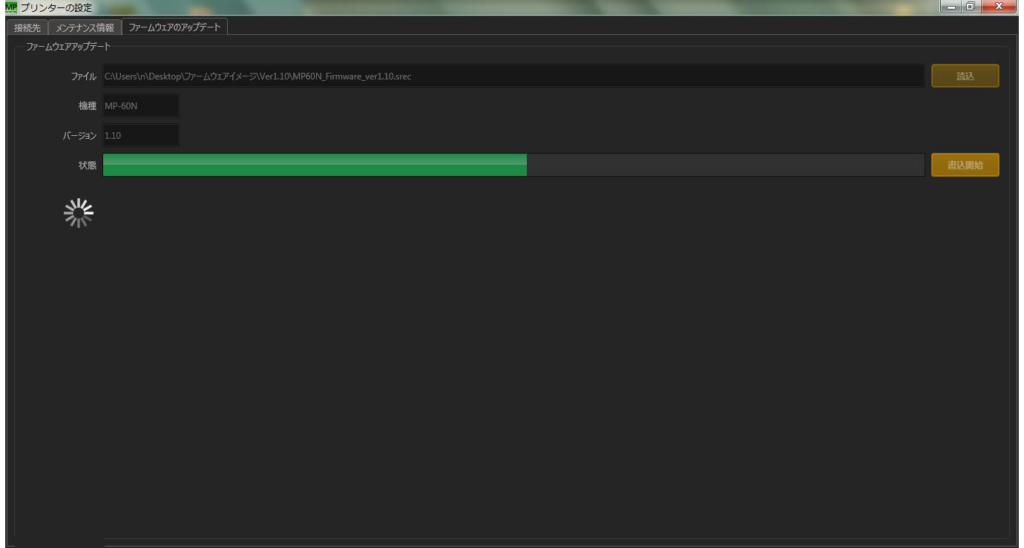Click the バージョン field showing 1.10
Screen dimensions: 1024x548
click(x=140, y=135)
